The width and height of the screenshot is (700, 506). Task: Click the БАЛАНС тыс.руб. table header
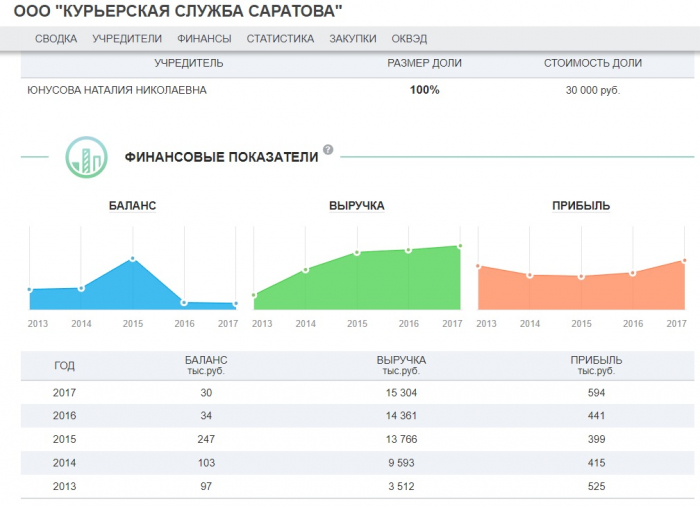206,365
